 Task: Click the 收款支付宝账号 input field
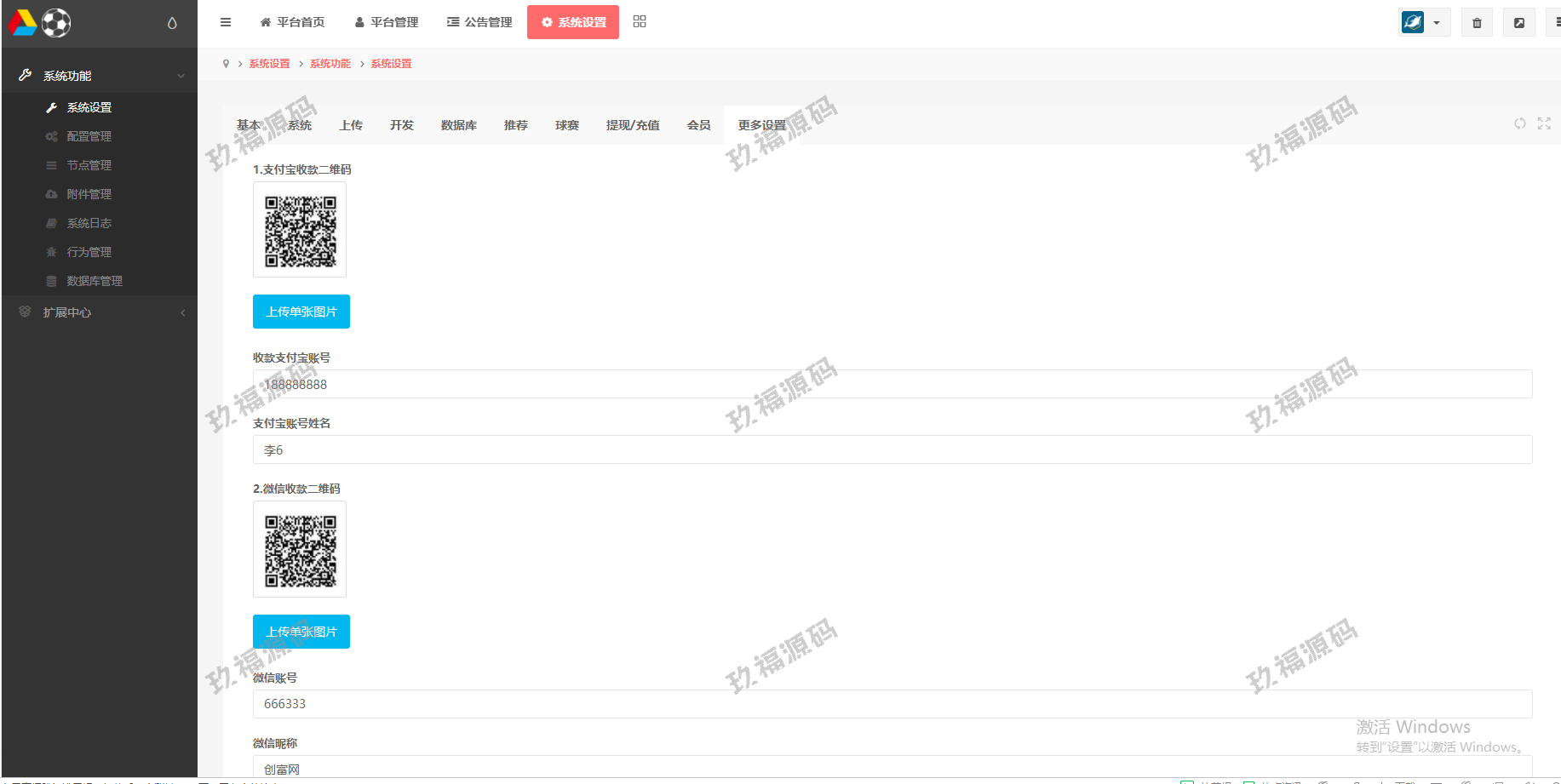pos(892,384)
